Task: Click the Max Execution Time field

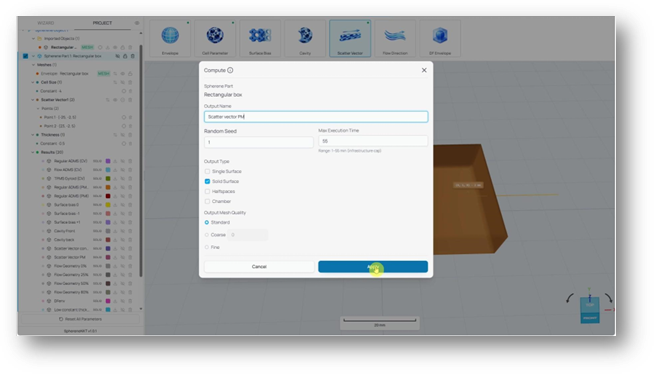Action: tap(373, 141)
